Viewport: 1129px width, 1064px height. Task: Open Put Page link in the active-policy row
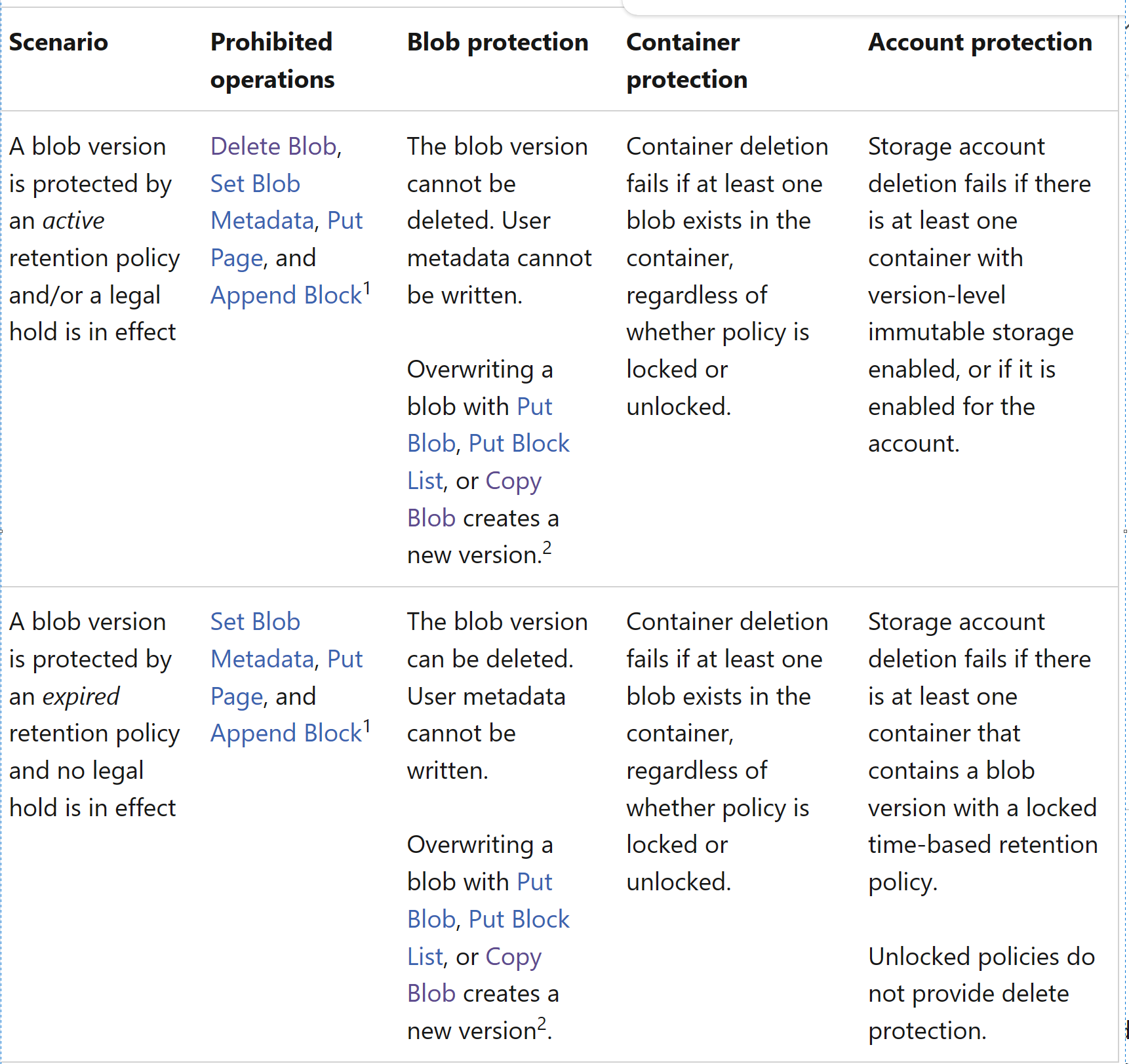click(x=344, y=221)
